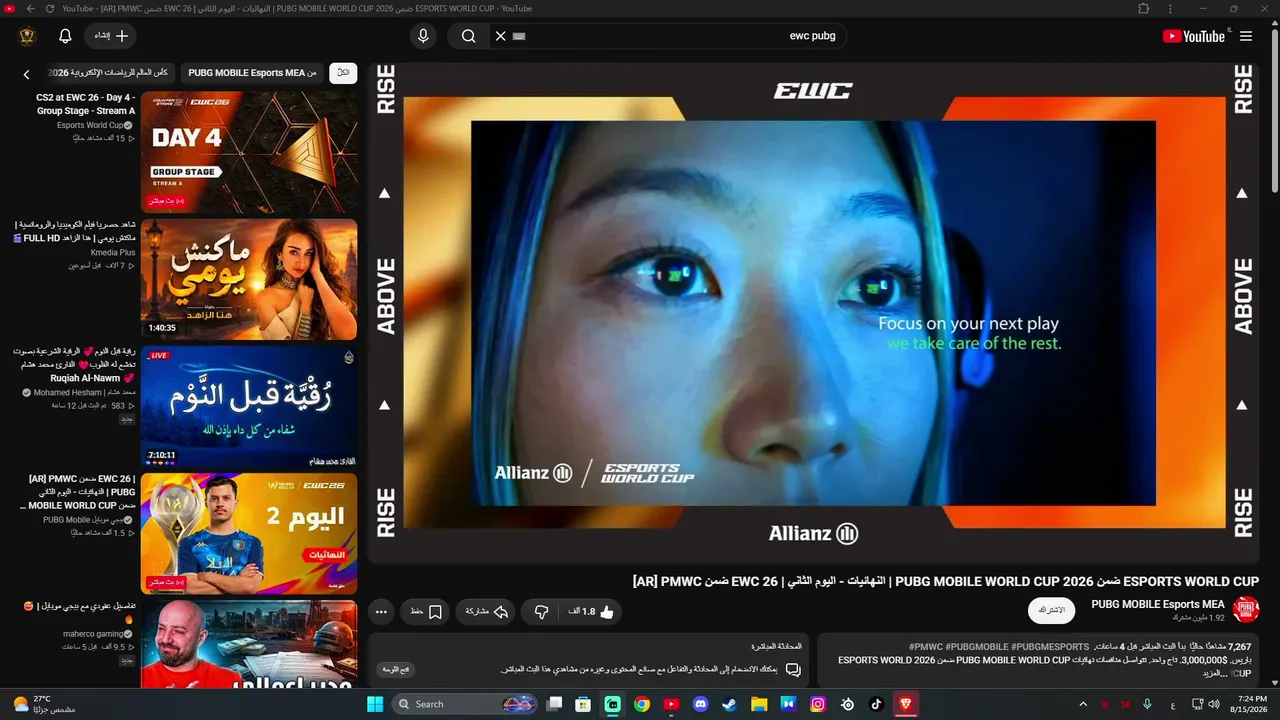1280x720 pixels.
Task: Open the account avatar menu
Action: [27, 36]
